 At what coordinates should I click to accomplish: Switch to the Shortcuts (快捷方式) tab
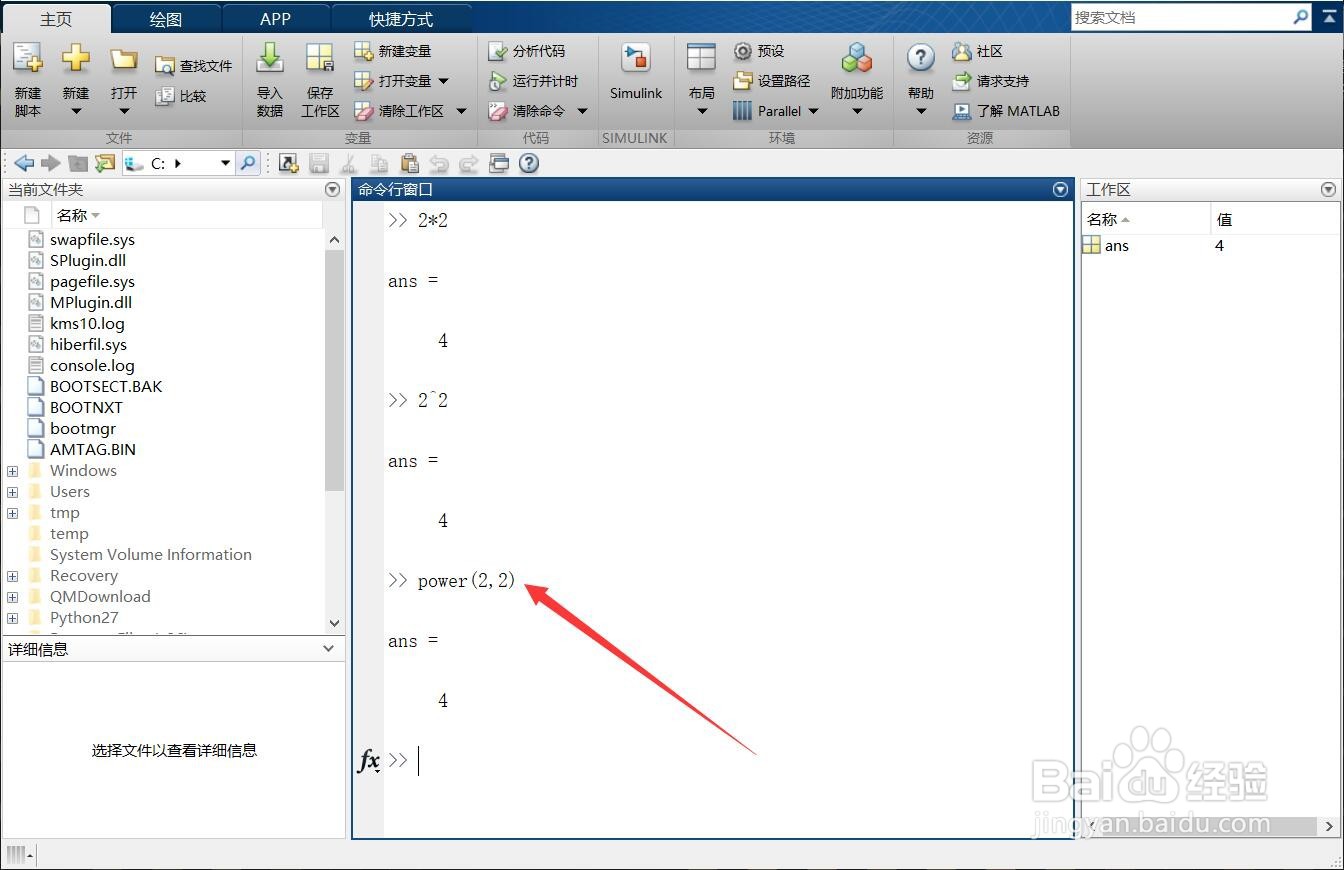401,19
